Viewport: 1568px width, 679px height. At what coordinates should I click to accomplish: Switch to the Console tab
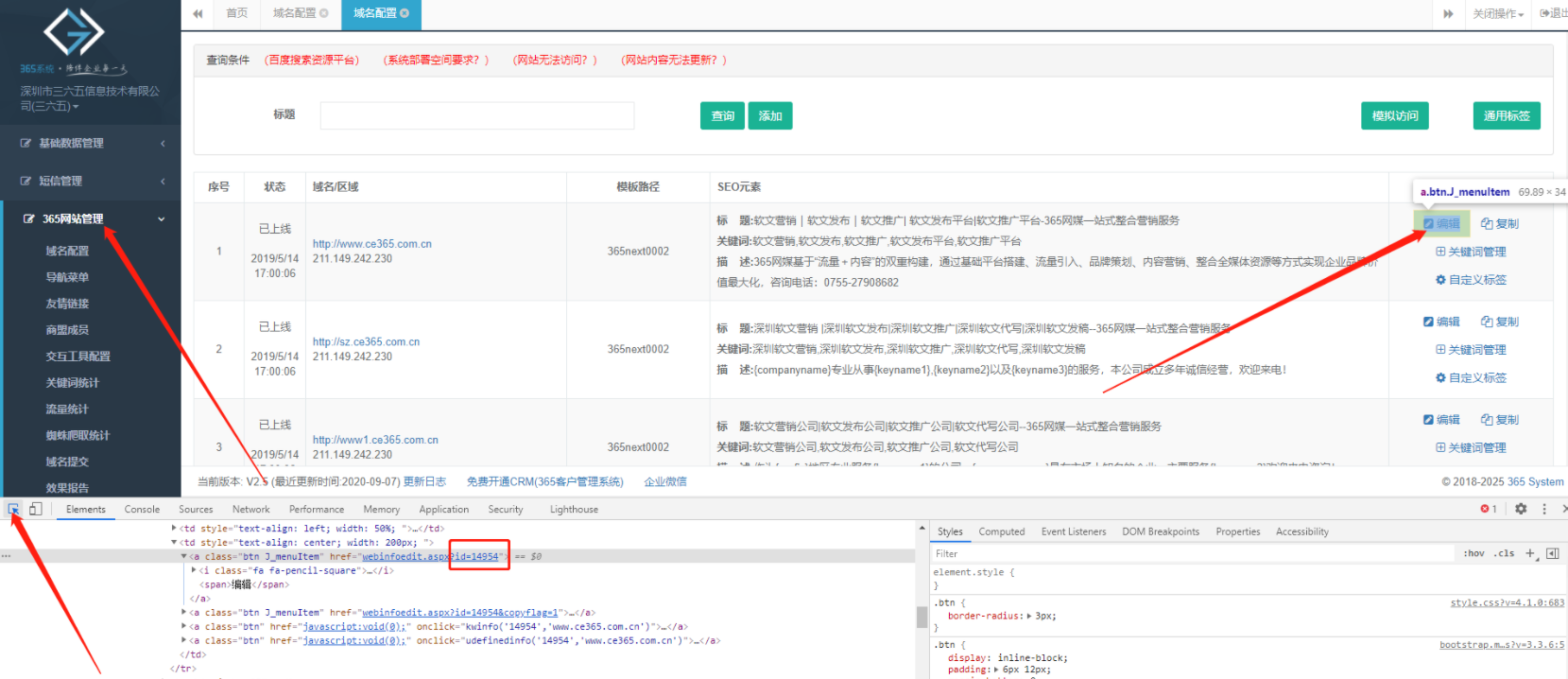pyautogui.click(x=142, y=509)
